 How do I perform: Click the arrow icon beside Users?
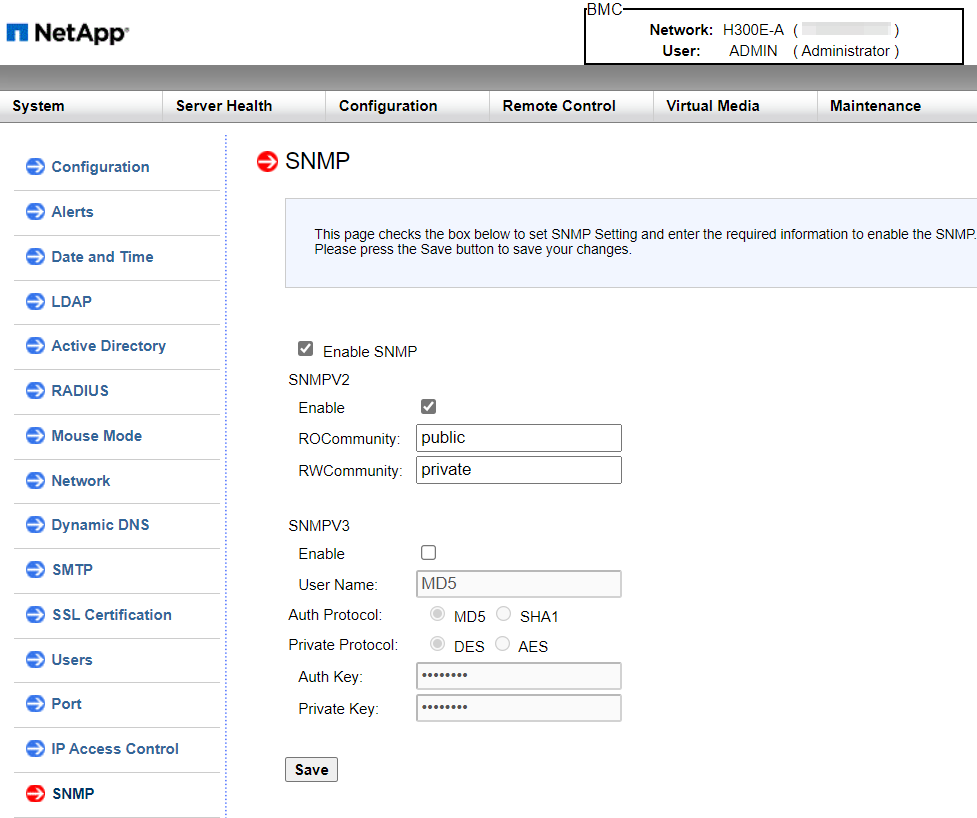[36, 659]
